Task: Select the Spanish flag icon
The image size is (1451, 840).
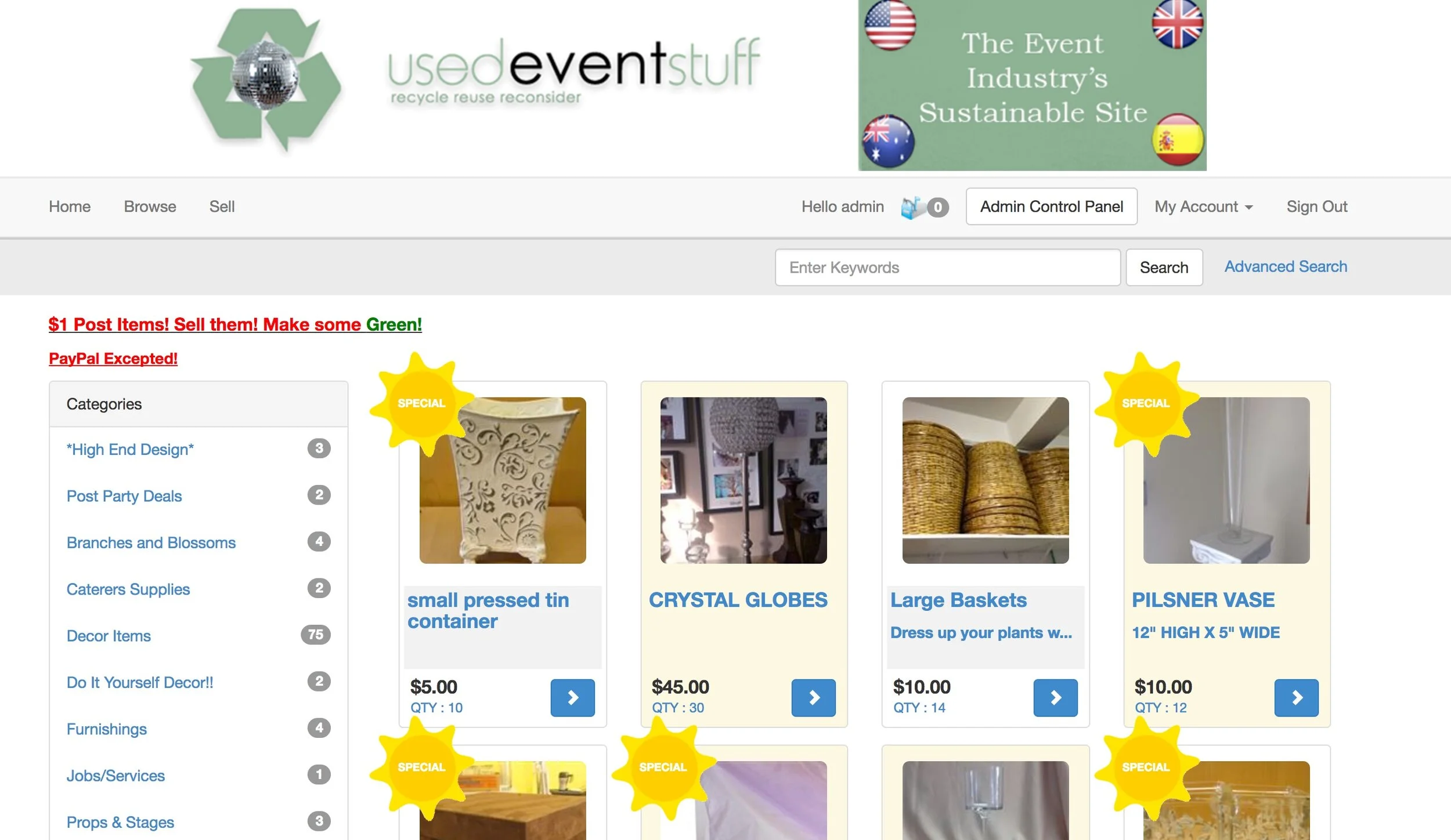Action: [1178, 140]
